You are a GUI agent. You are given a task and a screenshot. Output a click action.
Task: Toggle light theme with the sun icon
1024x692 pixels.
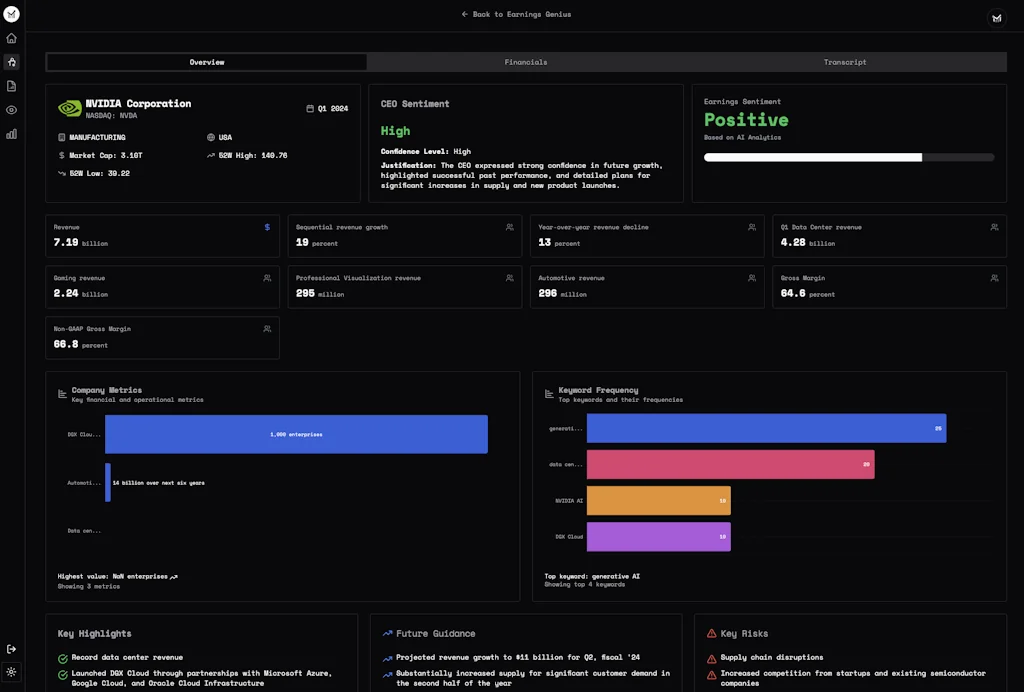point(10,672)
